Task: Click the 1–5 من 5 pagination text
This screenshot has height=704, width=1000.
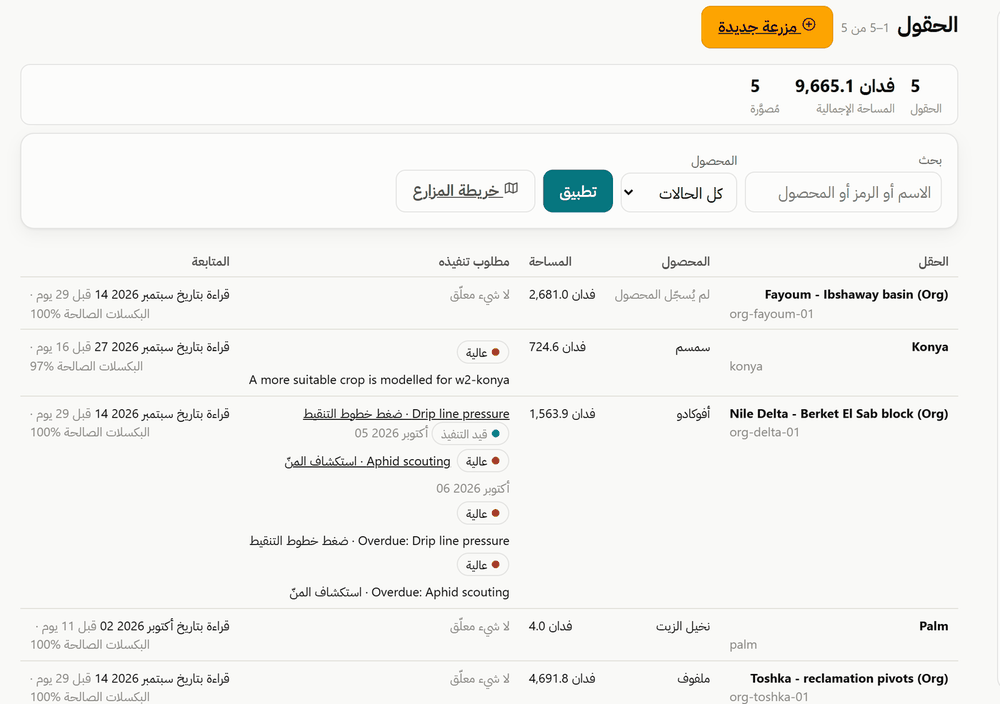Action: [864, 28]
